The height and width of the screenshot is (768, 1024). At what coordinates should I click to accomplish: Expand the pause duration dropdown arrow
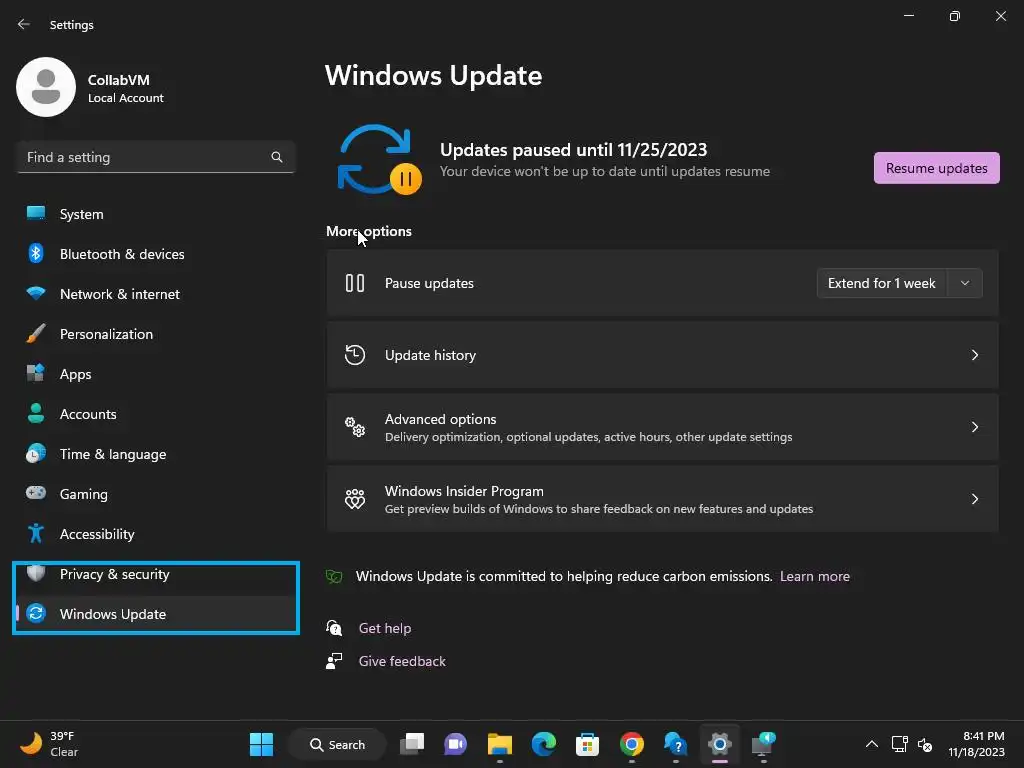(965, 283)
